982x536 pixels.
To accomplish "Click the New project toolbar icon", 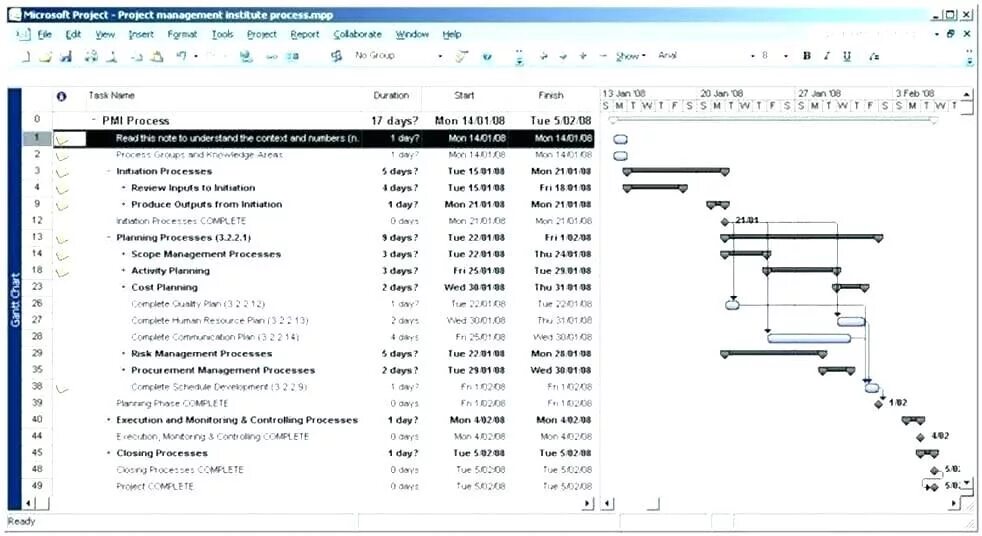I will 26,57.
